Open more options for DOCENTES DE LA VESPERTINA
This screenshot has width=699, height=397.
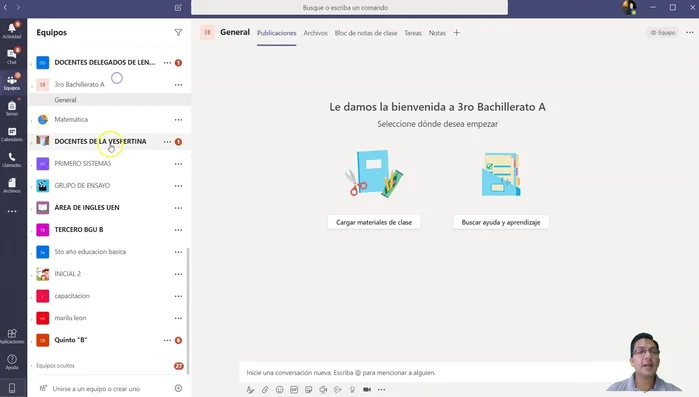(x=167, y=142)
